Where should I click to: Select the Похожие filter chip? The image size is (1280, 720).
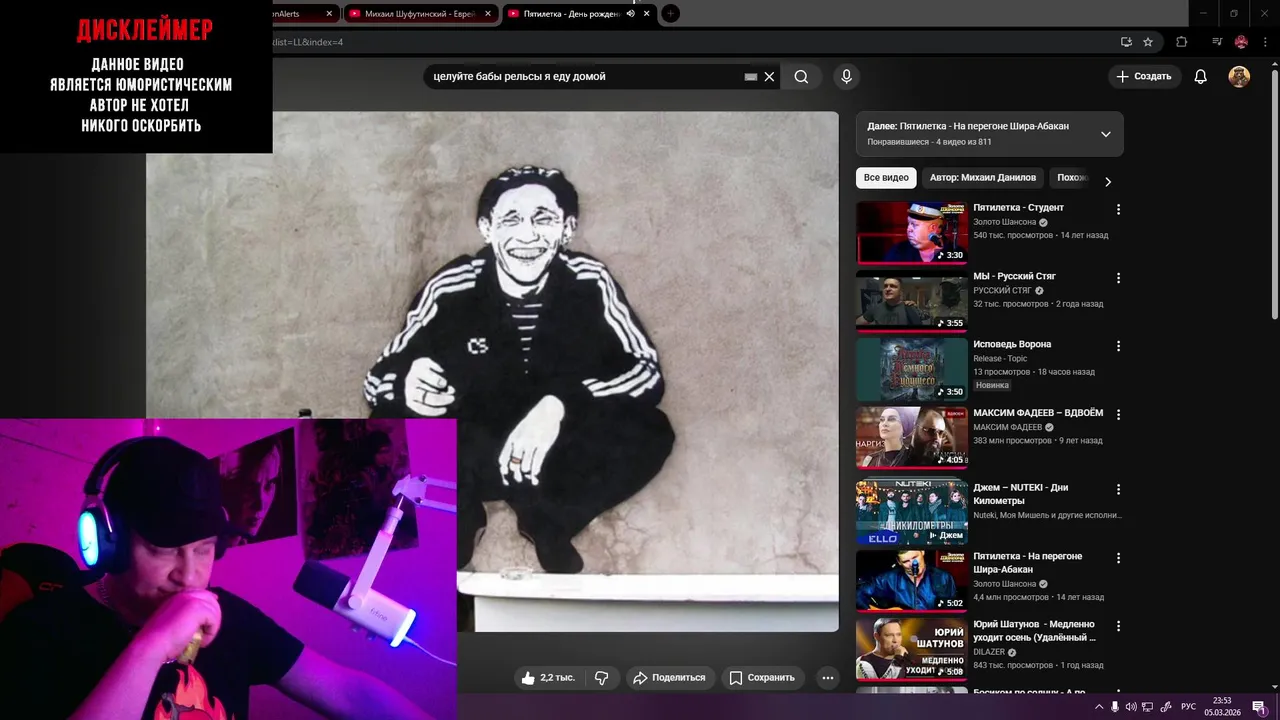pos(1072,178)
